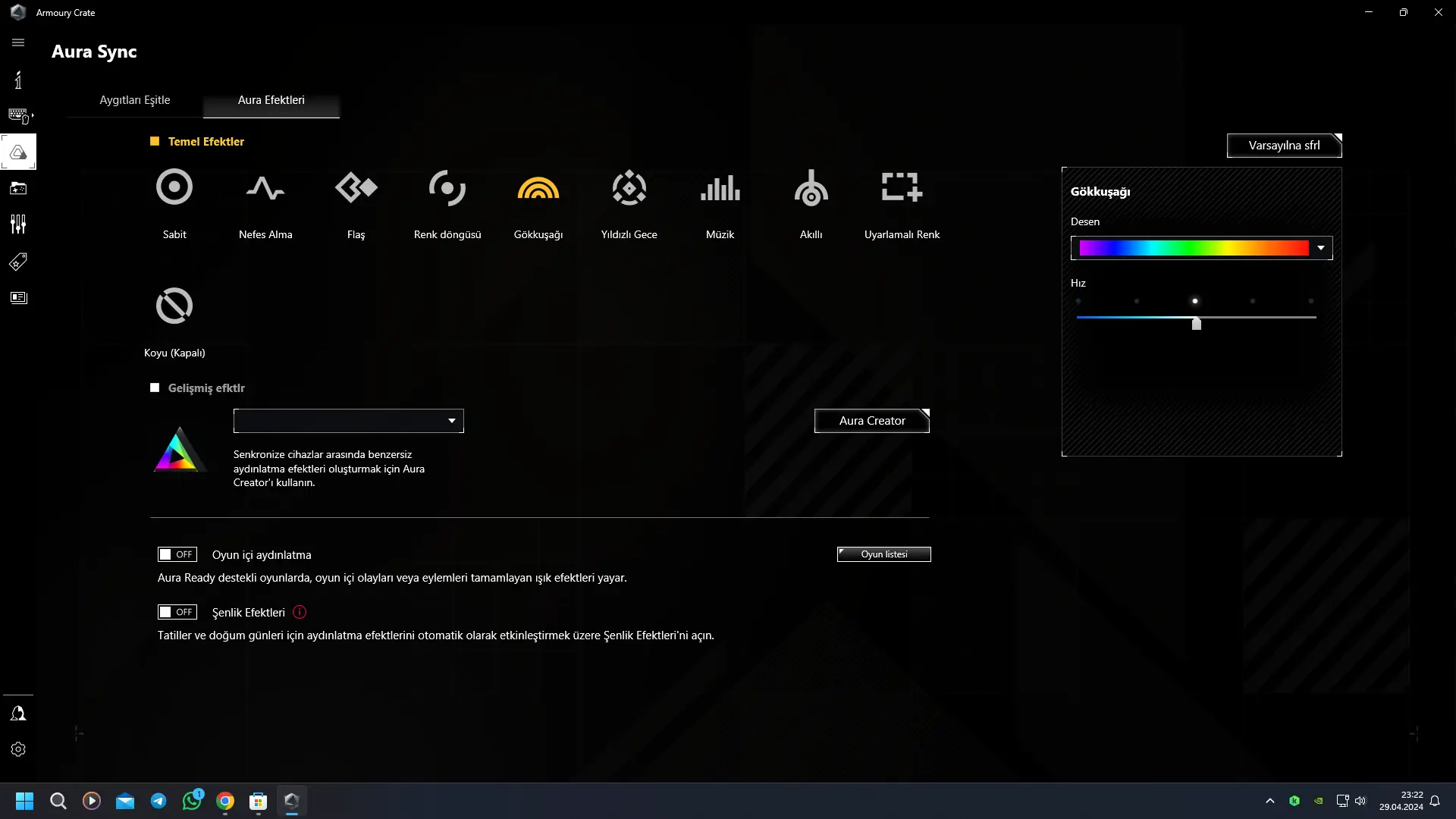Pick the Akıllı smart effect
The height and width of the screenshot is (819, 1456).
pos(811,187)
